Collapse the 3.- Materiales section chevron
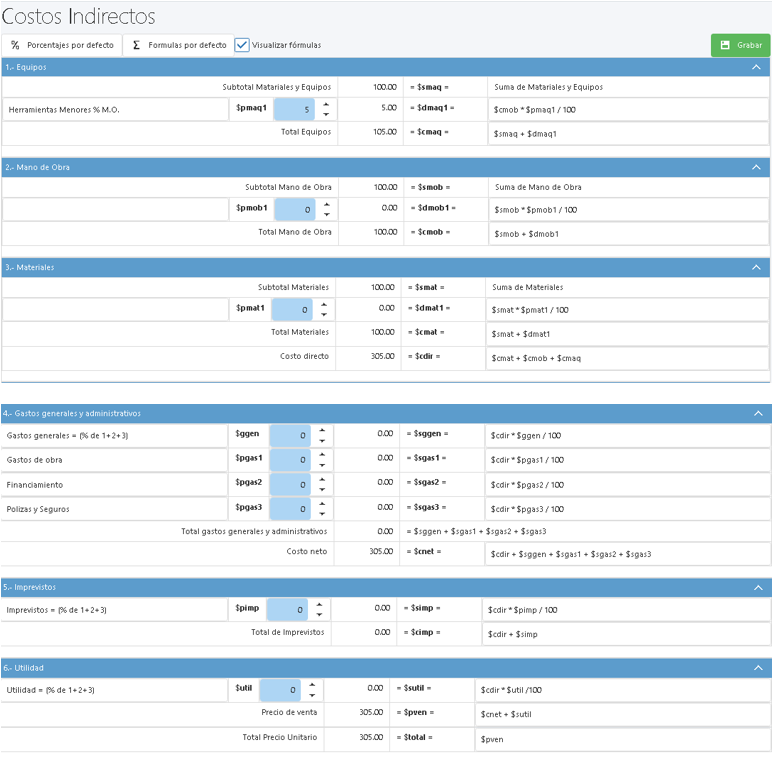This screenshot has width=772, height=758. tap(756, 267)
